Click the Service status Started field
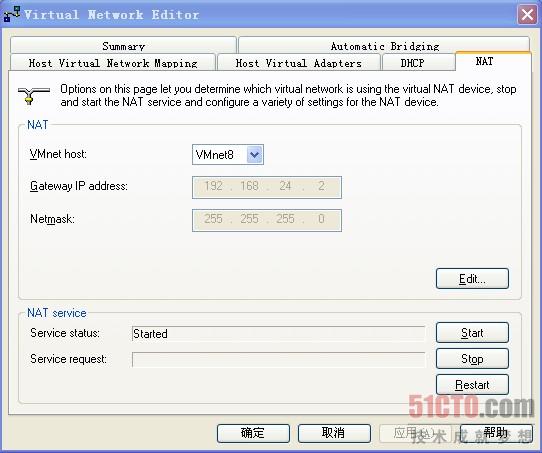 click(278, 333)
